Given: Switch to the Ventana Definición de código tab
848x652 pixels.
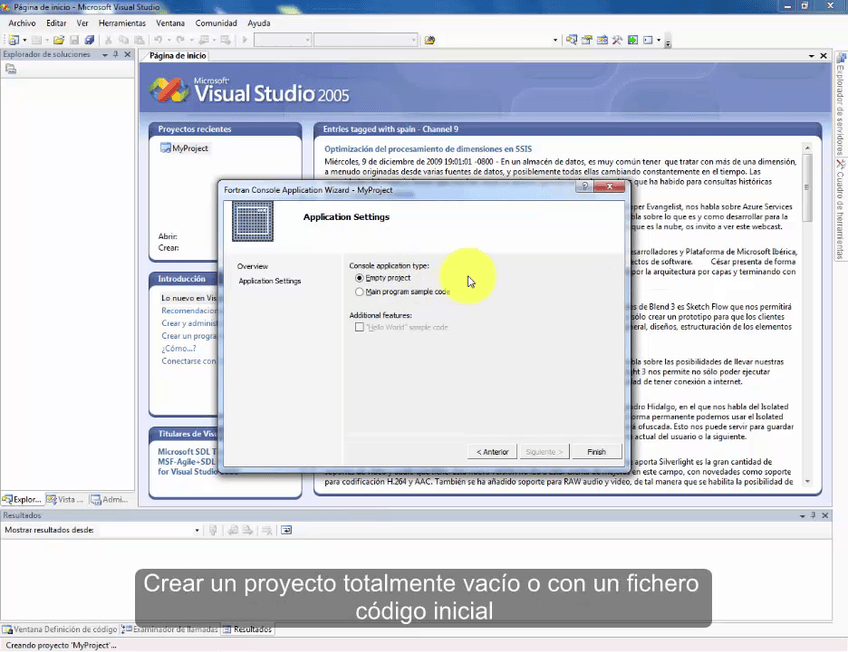Looking at the screenshot, I should (x=60, y=630).
